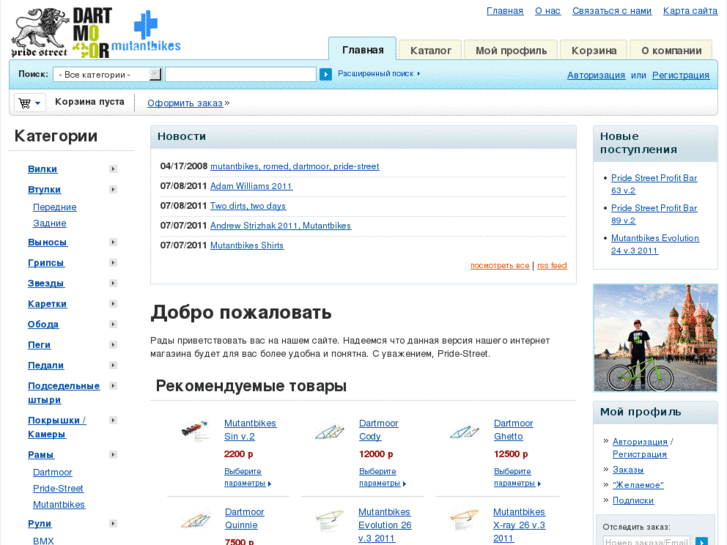Focus the order number tracking field
Screen dimensions: 727x545
[646, 541]
